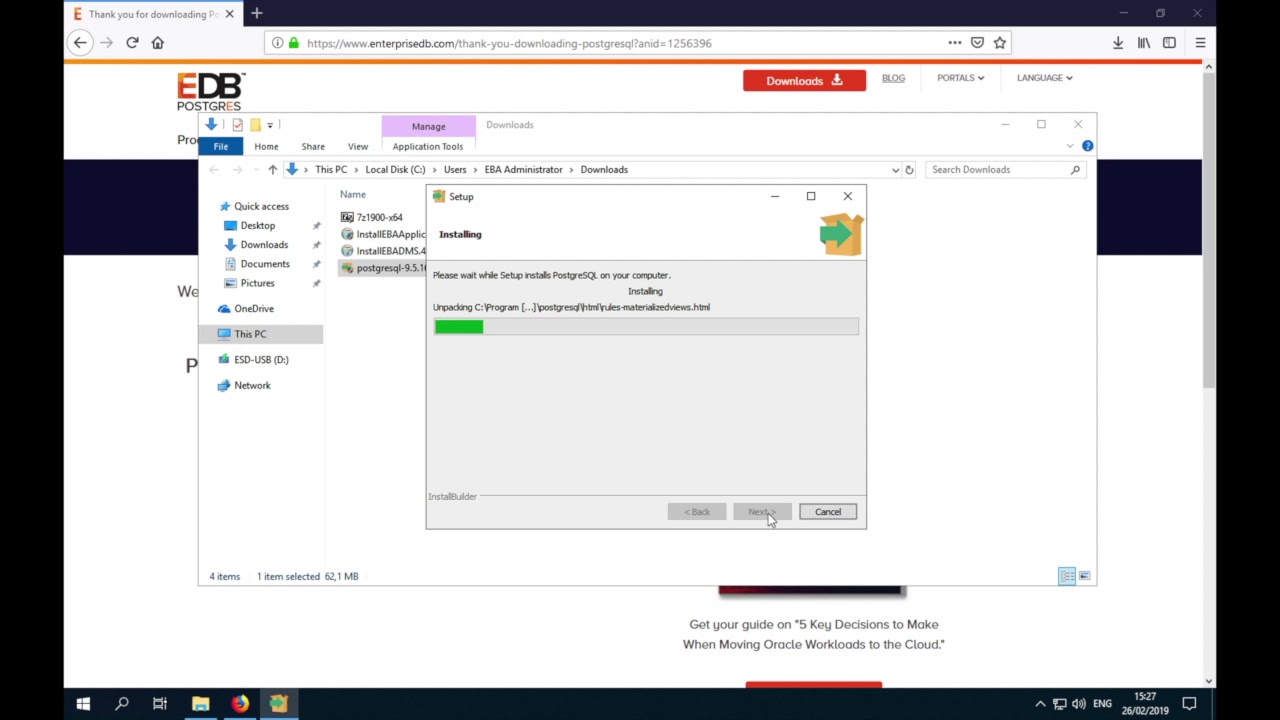Select This PC in navigation pane
Image resolution: width=1280 pixels, height=720 pixels.
(x=250, y=334)
